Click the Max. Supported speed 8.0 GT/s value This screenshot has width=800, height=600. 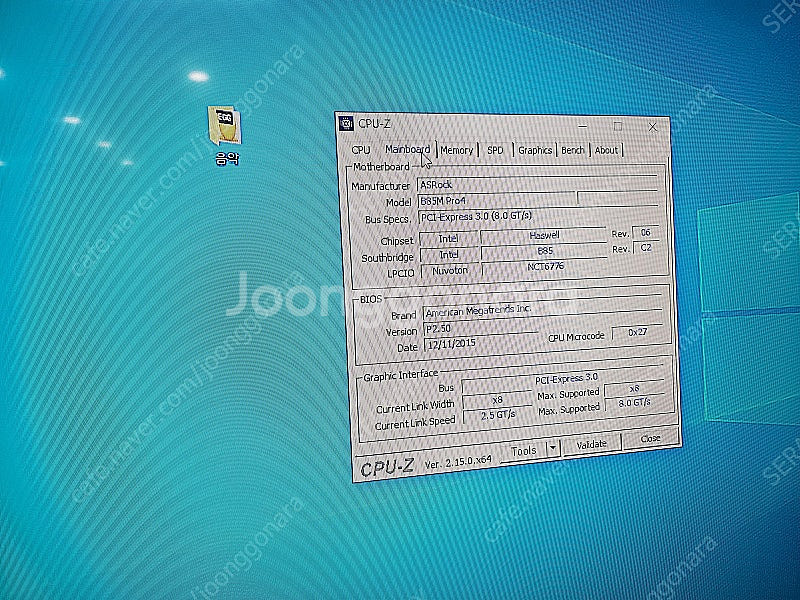(x=634, y=403)
